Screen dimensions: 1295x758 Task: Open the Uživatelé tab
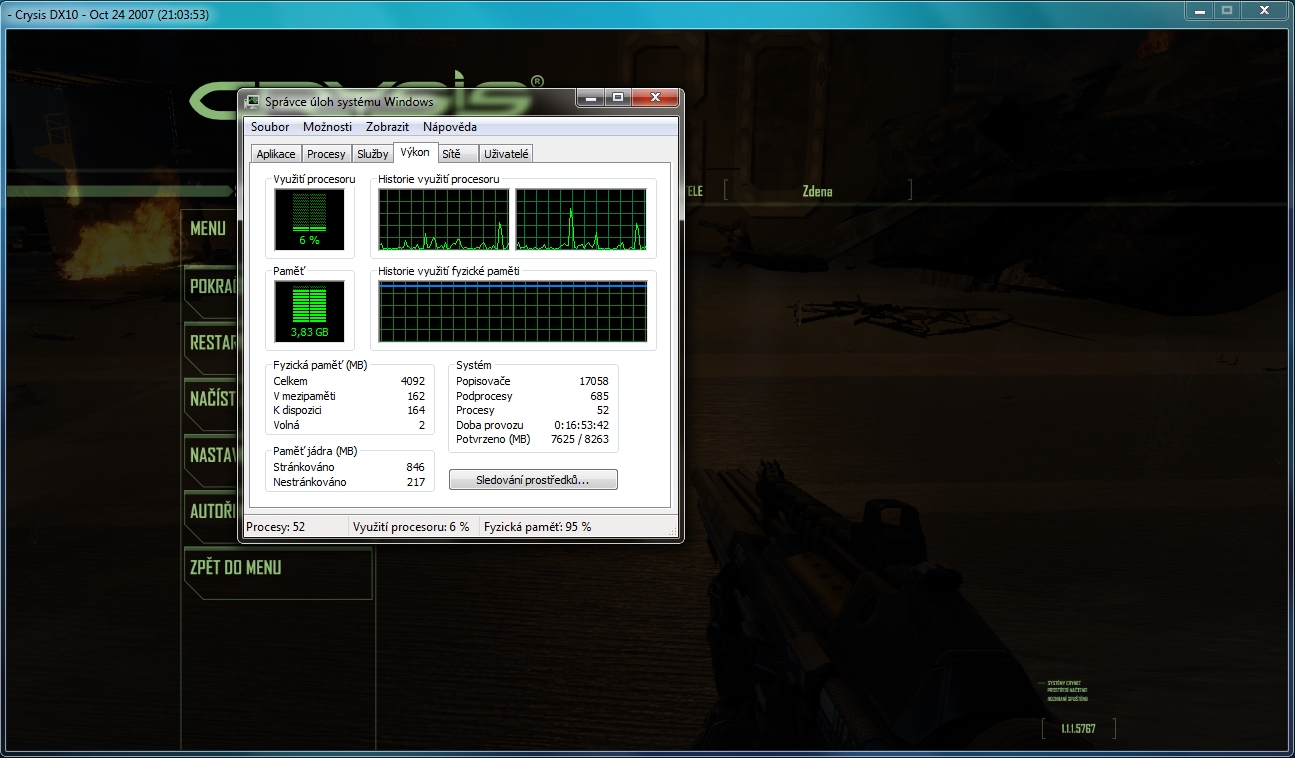coord(507,154)
